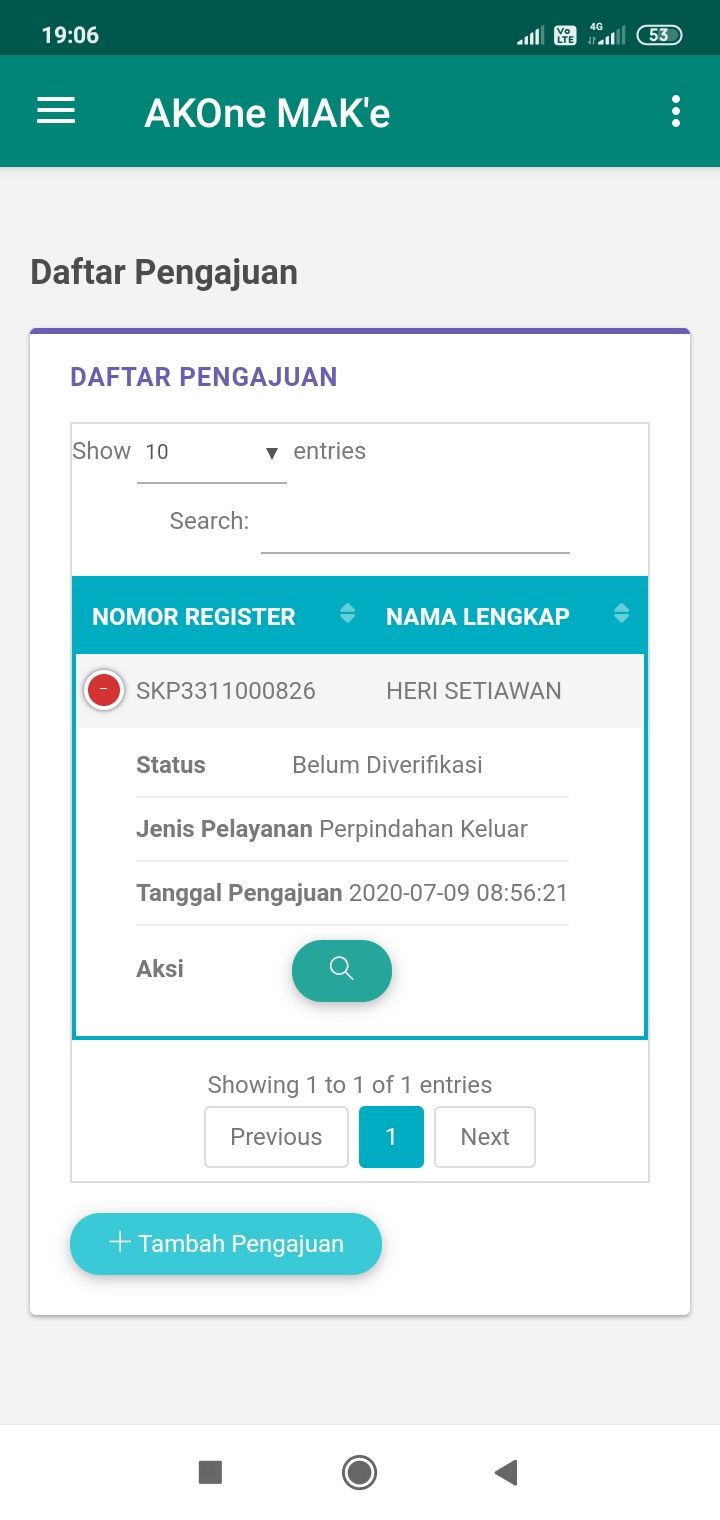Tap the Android back navigation icon
720x1520 pixels.
pos(506,1472)
